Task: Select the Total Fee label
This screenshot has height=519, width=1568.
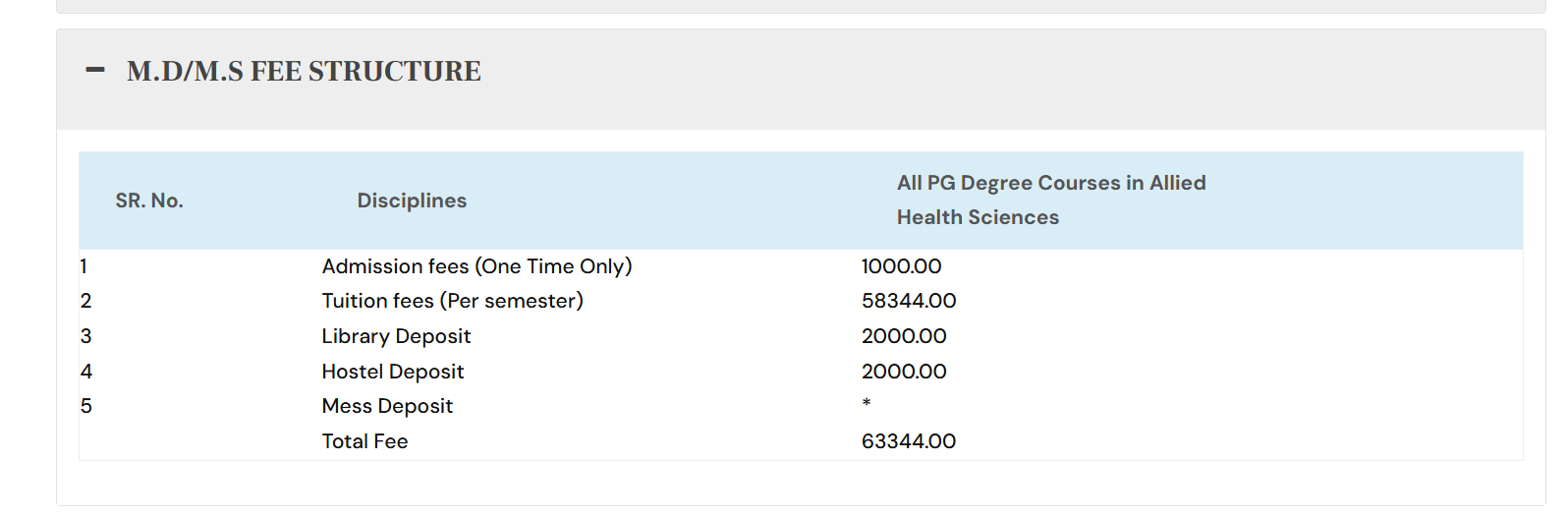Action: point(364,441)
